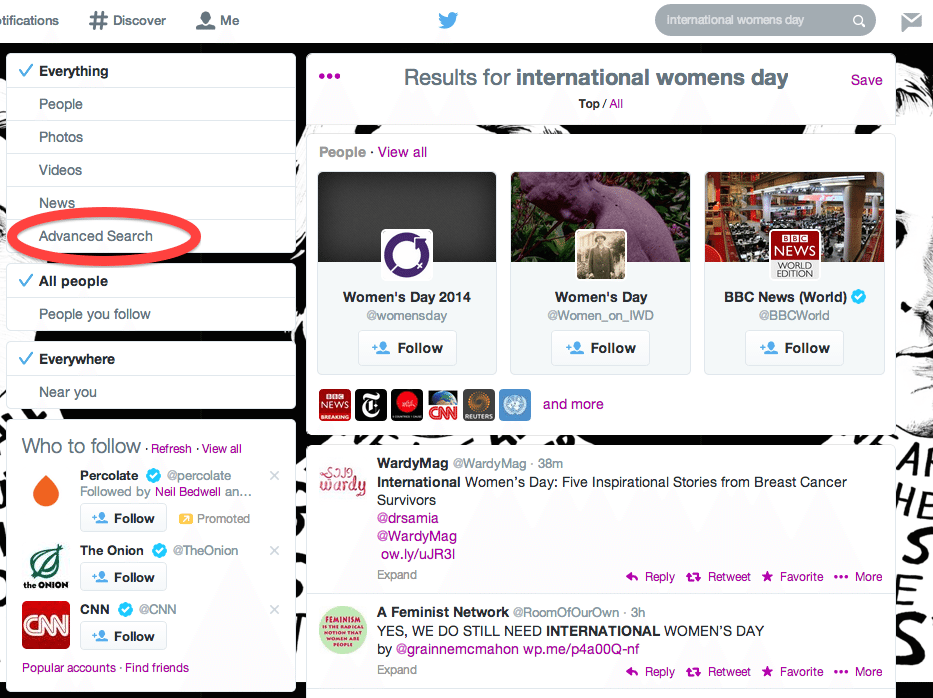Viewport: 933px width, 698px height.
Task: Open the @Women_on_IWD profile avatar
Action: tap(600, 255)
